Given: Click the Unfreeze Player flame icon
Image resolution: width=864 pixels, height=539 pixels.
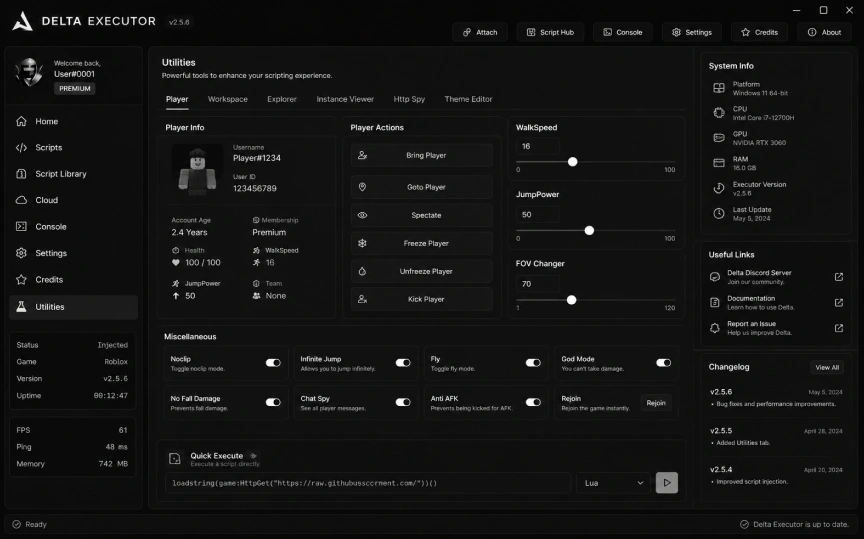Looking at the screenshot, I should point(362,271).
